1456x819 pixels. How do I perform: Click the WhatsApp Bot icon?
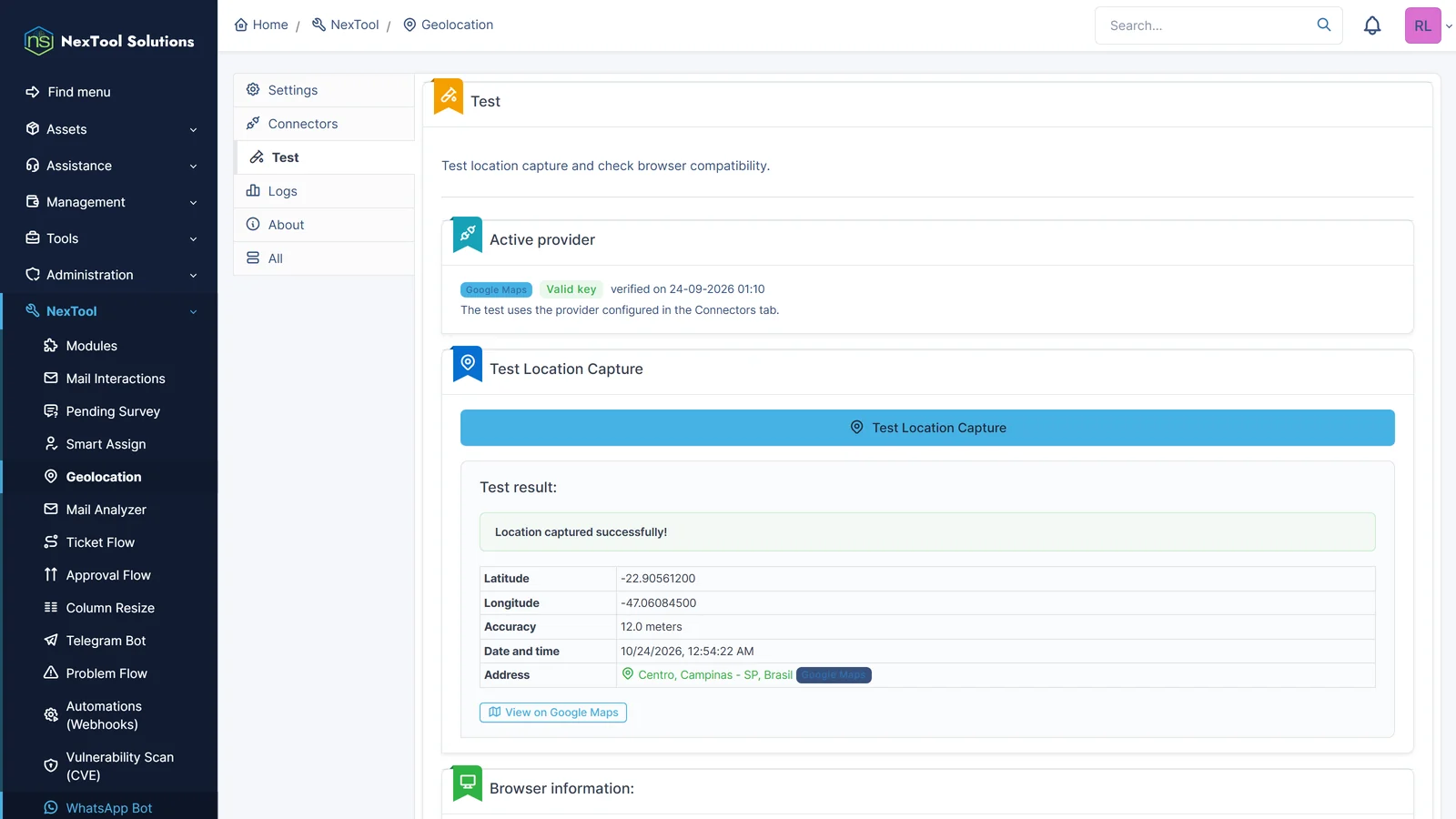(x=51, y=808)
